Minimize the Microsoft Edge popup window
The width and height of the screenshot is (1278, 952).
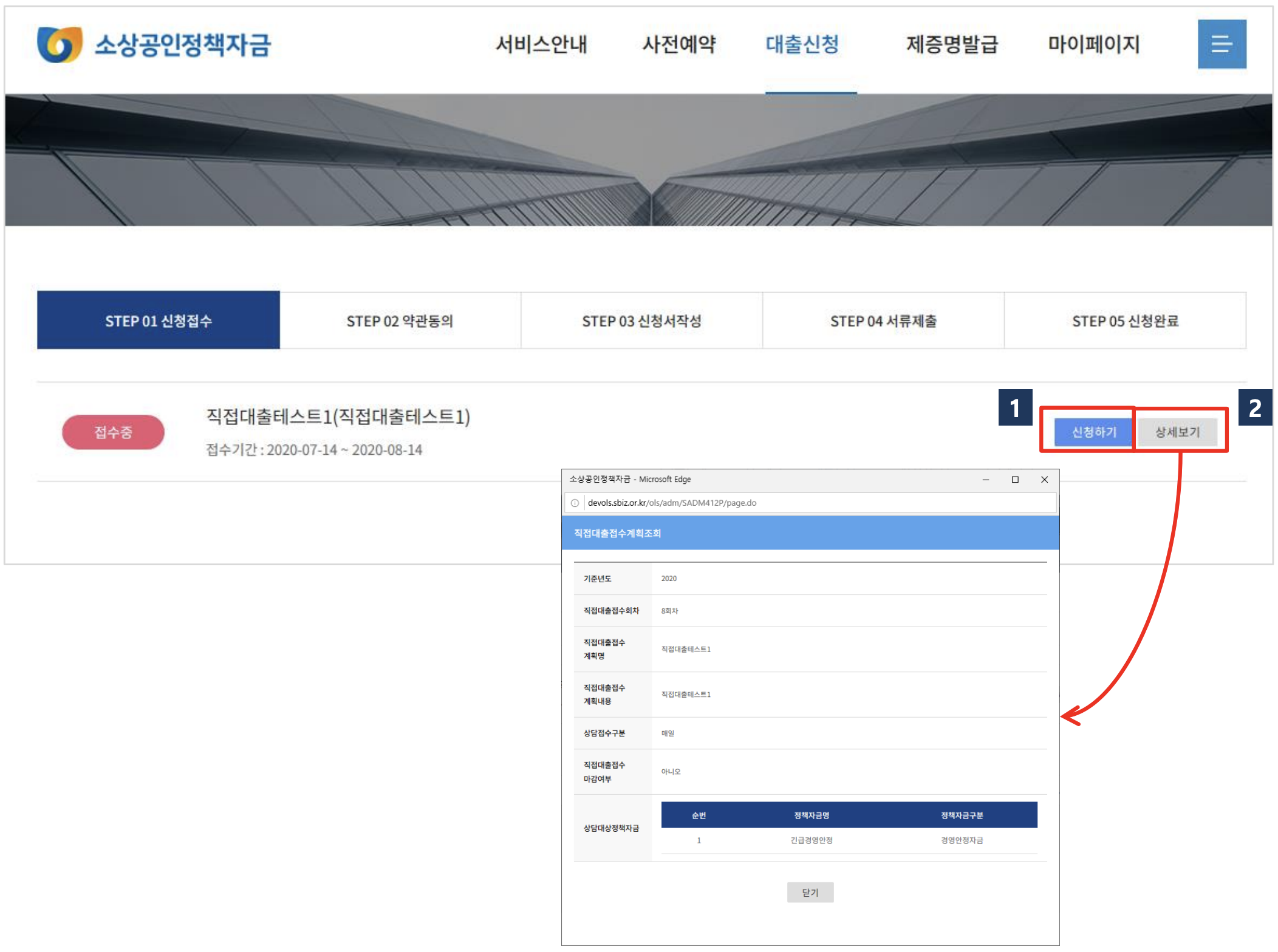tap(986, 480)
